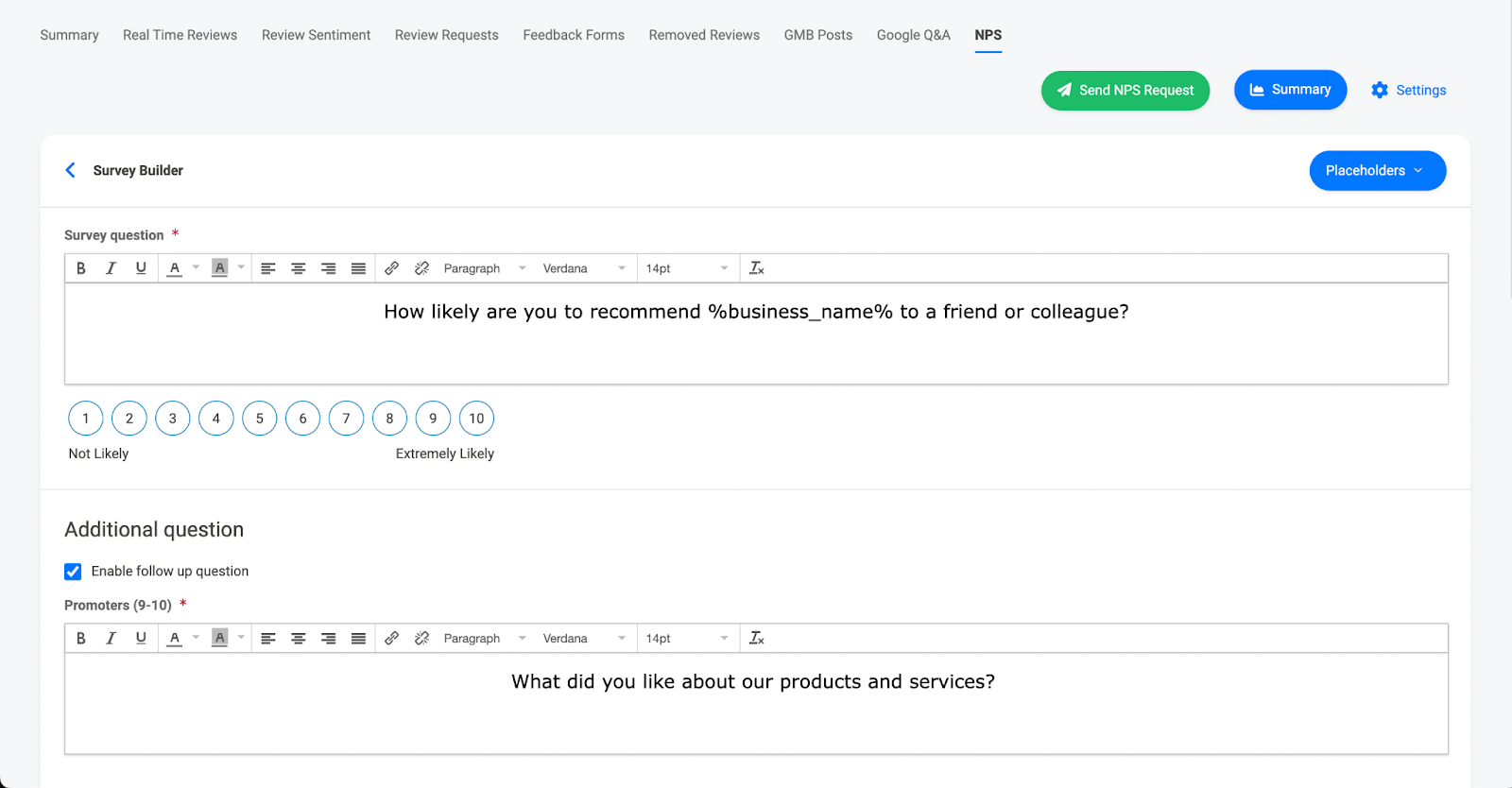Expand text color arrow in Promoters toolbar
This screenshot has width=1512, height=788.
(x=196, y=639)
